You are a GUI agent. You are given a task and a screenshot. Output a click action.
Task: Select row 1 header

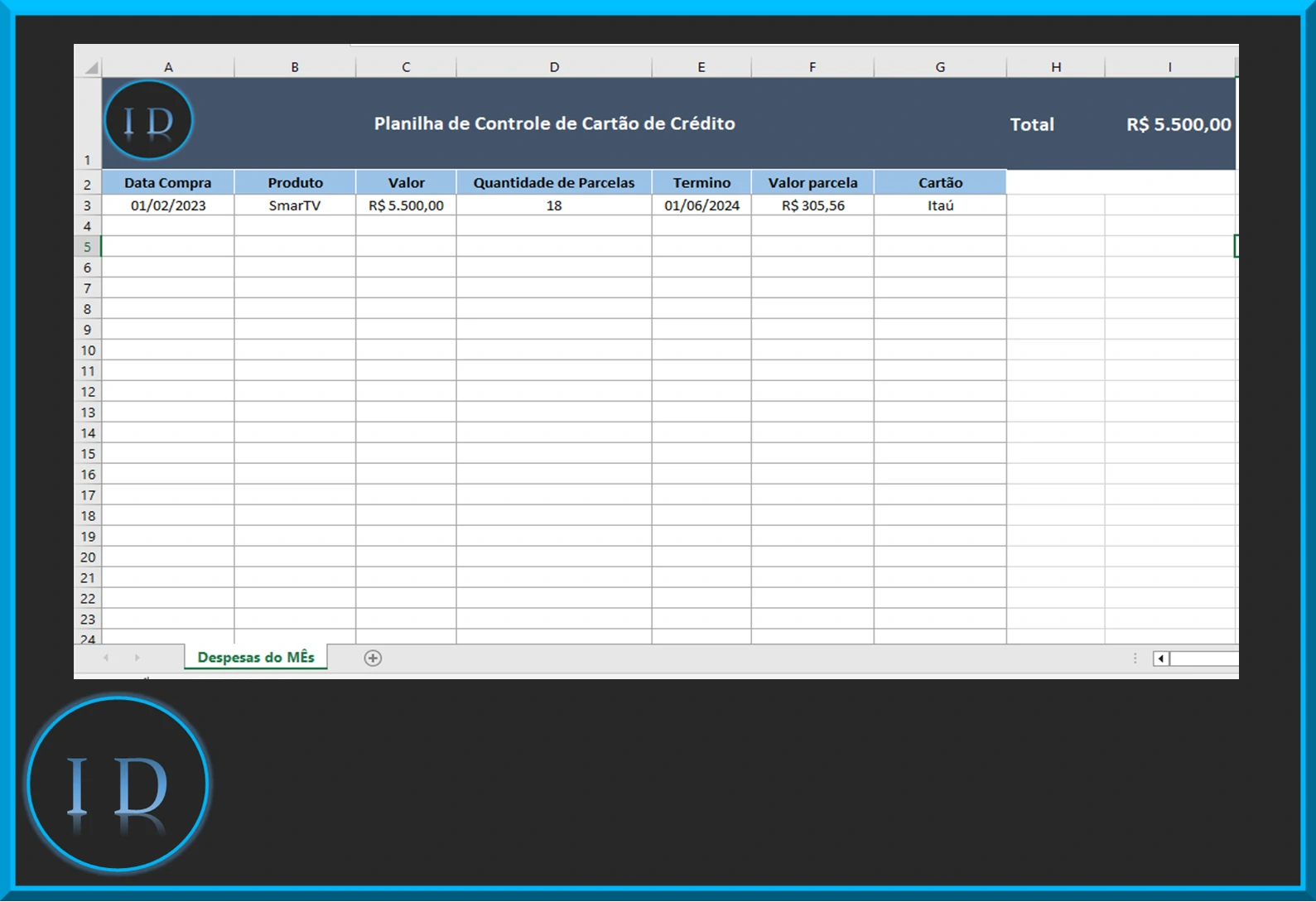[88, 123]
